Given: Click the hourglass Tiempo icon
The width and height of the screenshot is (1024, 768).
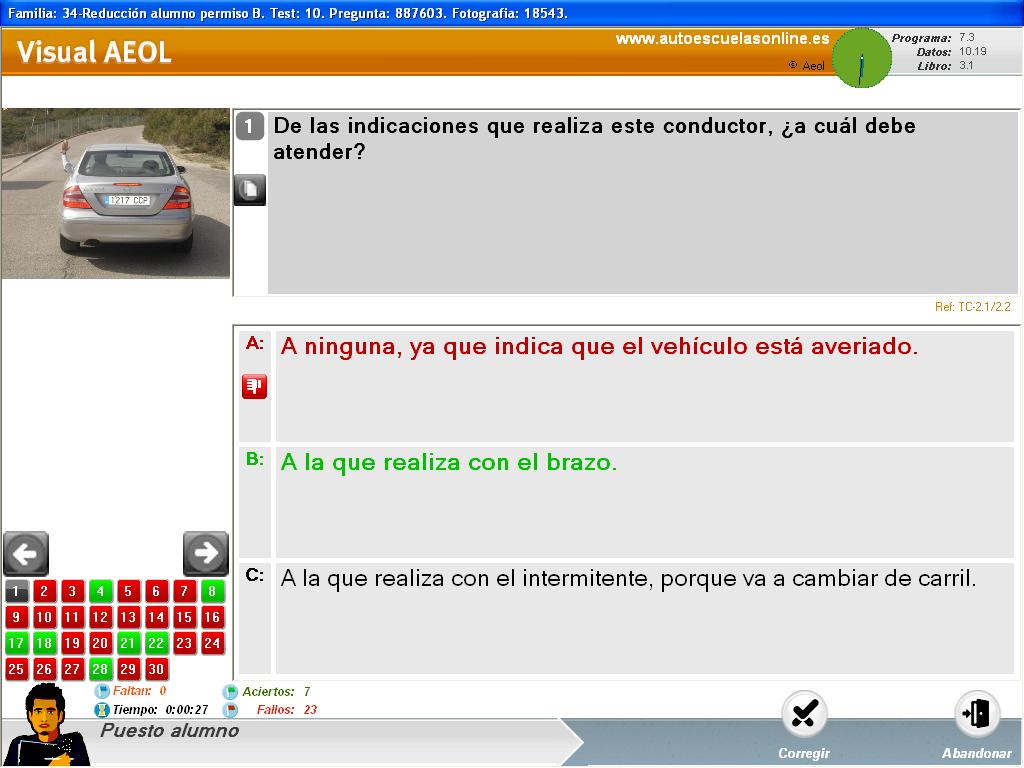Looking at the screenshot, I should pos(101,709).
